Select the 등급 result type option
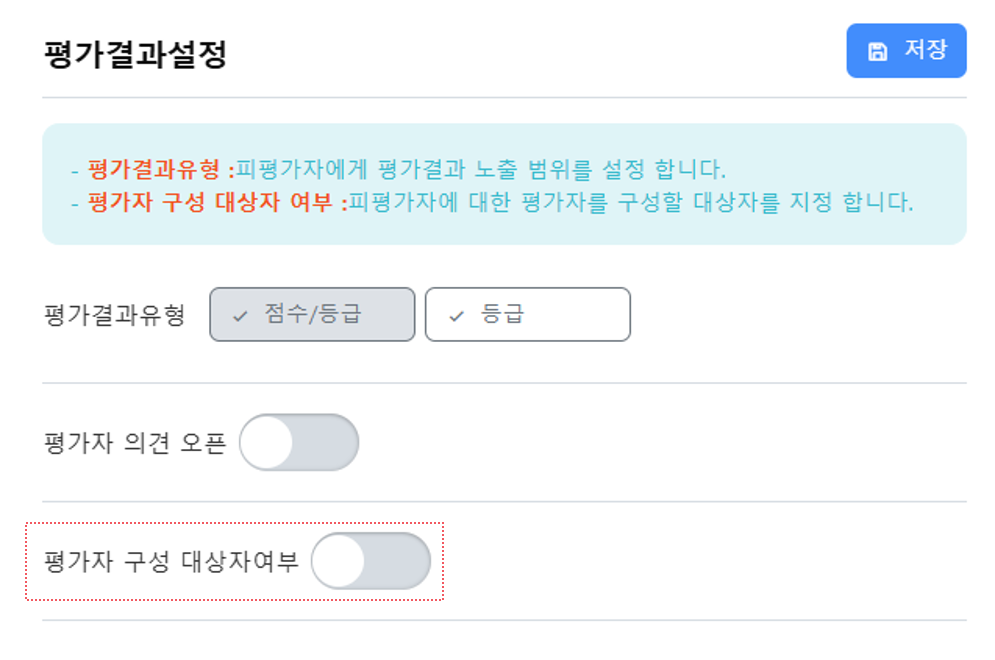 coord(528,315)
